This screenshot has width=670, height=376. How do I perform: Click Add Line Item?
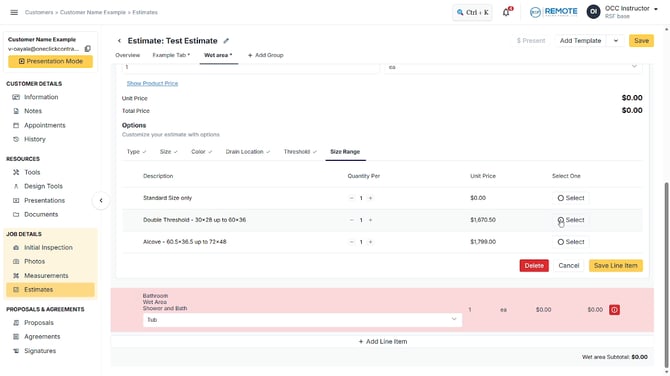point(382,341)
